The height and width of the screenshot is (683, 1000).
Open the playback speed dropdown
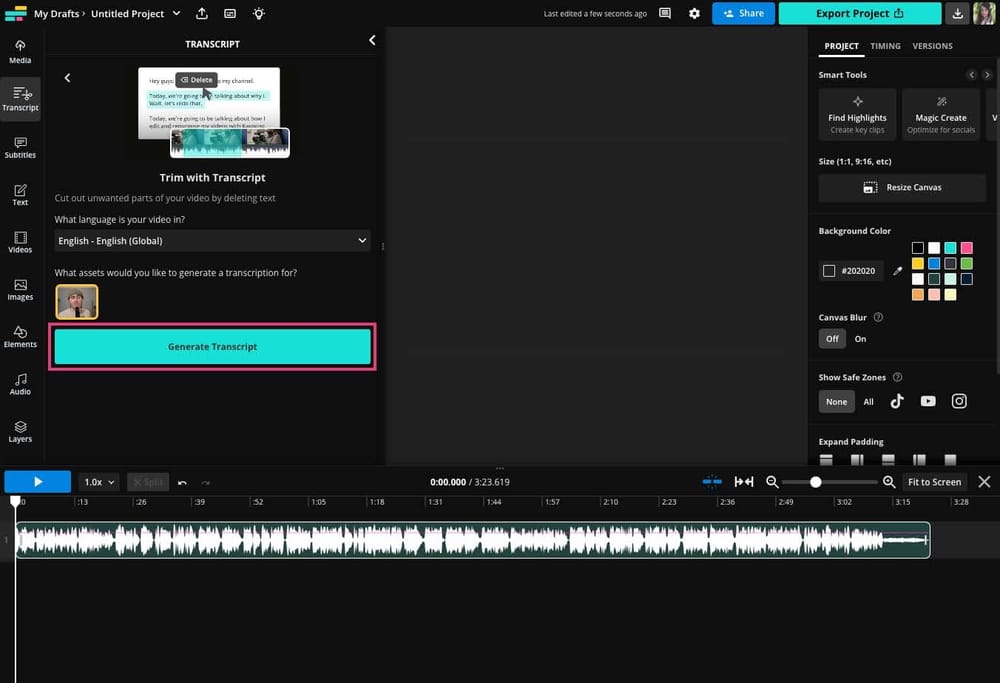click(x=98, y=481)
